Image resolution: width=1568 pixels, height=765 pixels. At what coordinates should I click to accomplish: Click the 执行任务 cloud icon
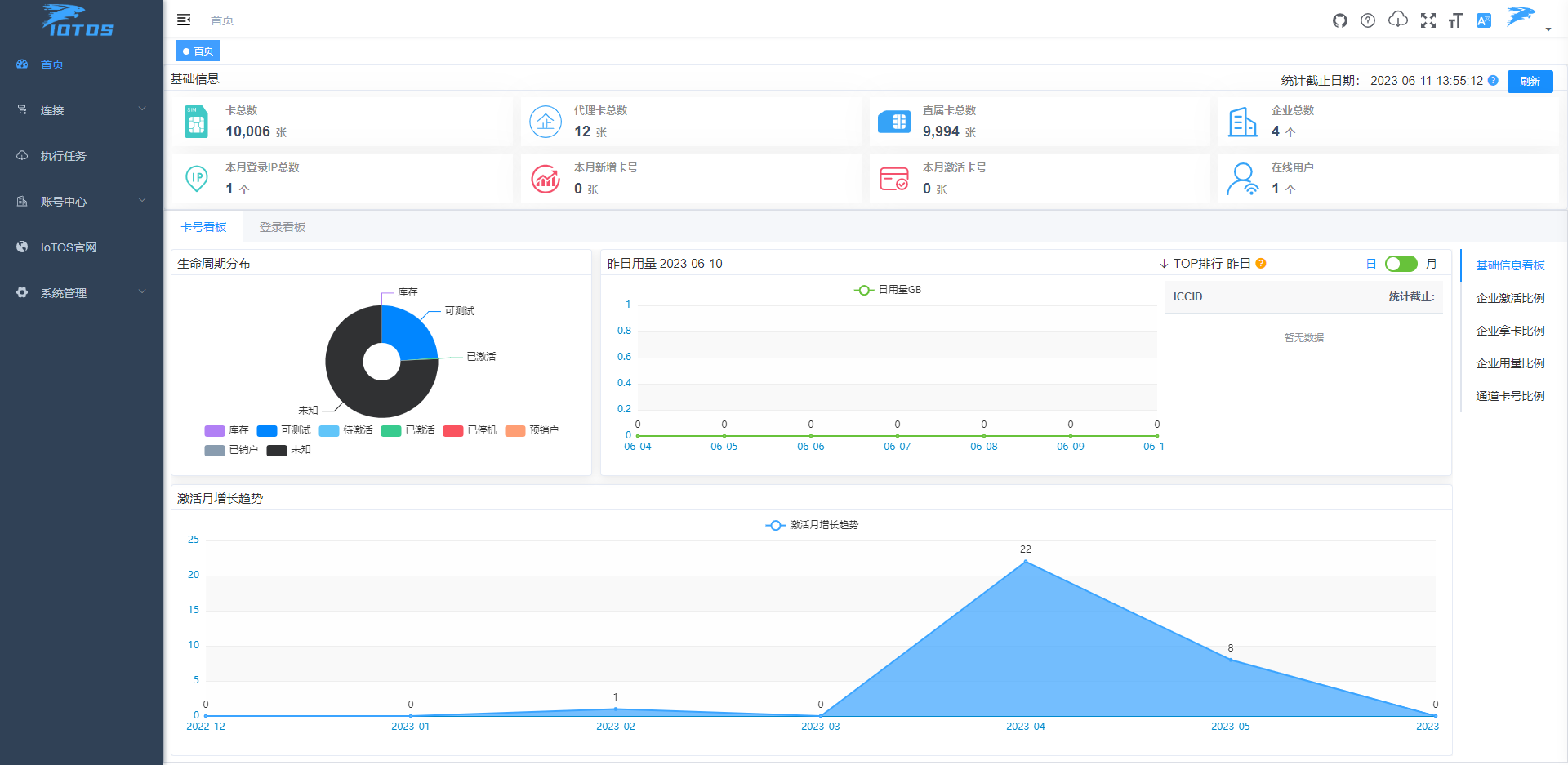tap(22, 155)
